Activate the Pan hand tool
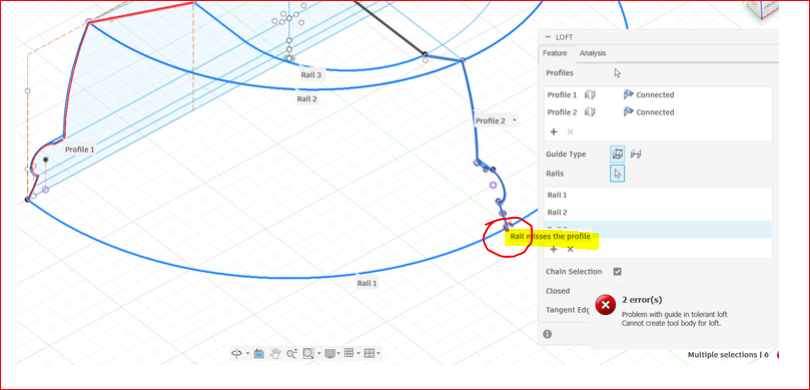 (276, 353)
